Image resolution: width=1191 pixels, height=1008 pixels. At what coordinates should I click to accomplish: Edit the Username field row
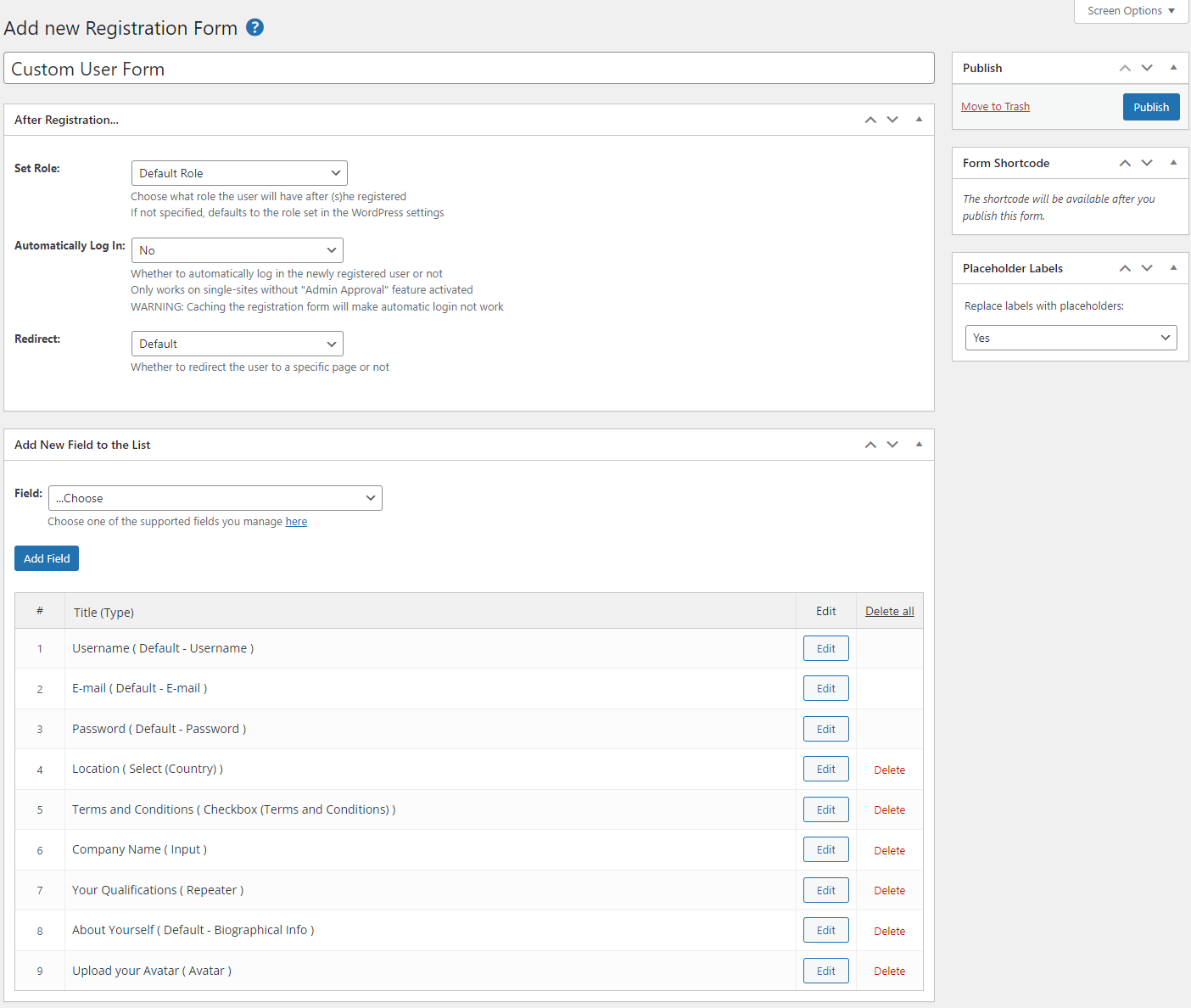pyautogui.click(x=826, y=648)
